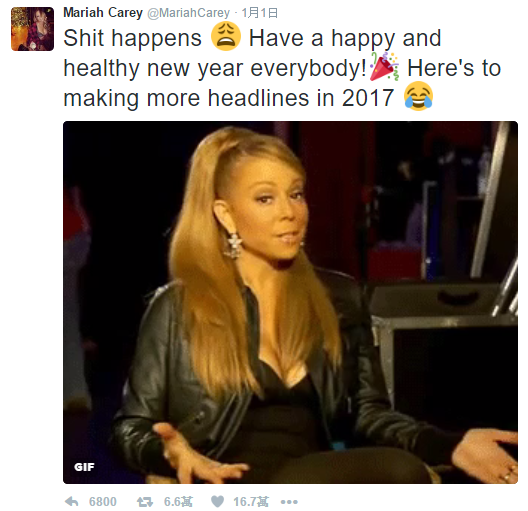The height and width of the screenshot is (511, 528).
Task: Click the weary face emoji
Action: pos(226,36)
